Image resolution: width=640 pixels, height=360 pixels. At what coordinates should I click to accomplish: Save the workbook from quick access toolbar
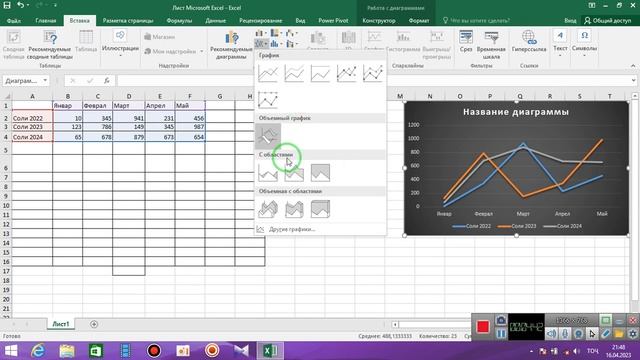7,5
